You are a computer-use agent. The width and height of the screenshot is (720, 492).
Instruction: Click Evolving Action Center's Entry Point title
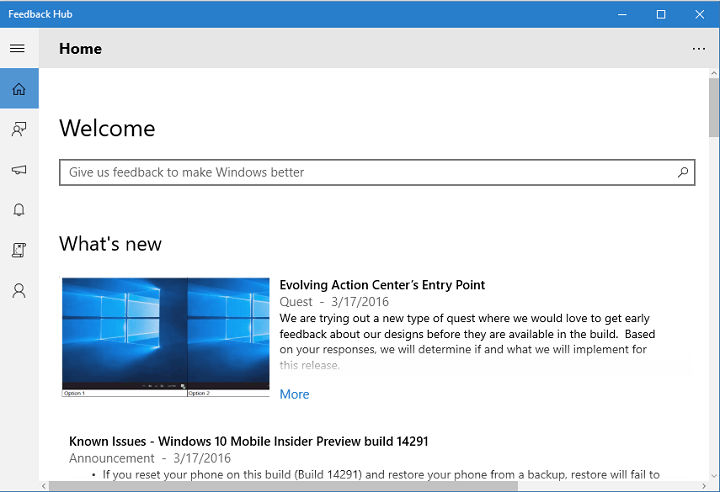coord(382,285)
